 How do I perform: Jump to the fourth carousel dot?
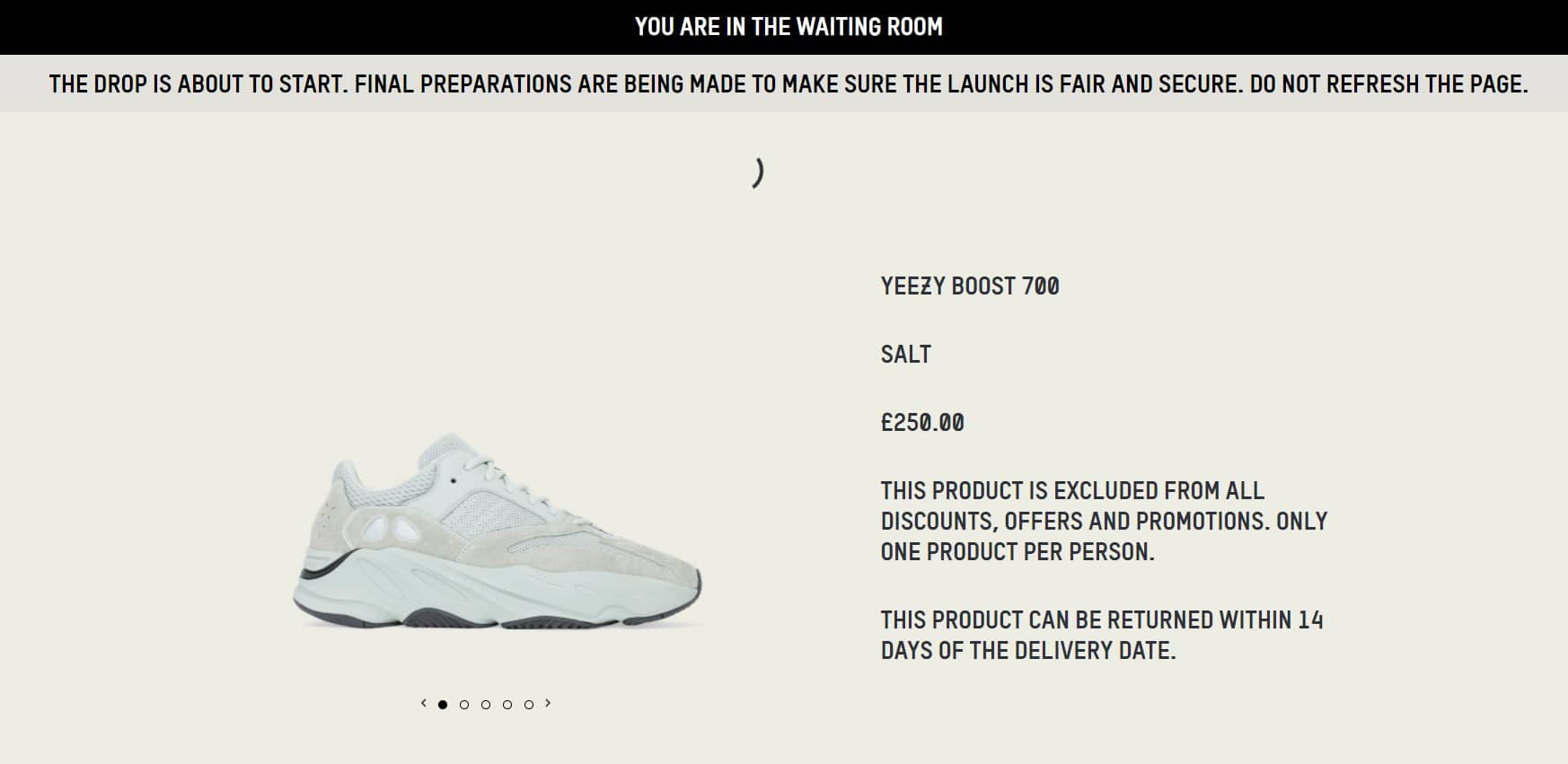point(507,705)
